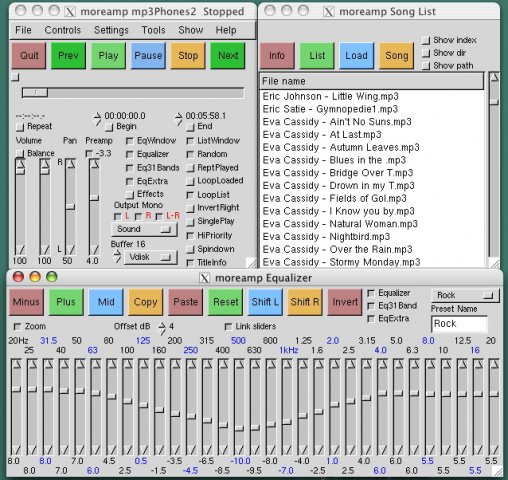Viewport: 508px width, 480px height.
Task: Start playback with the Play button
Action: 108,56
